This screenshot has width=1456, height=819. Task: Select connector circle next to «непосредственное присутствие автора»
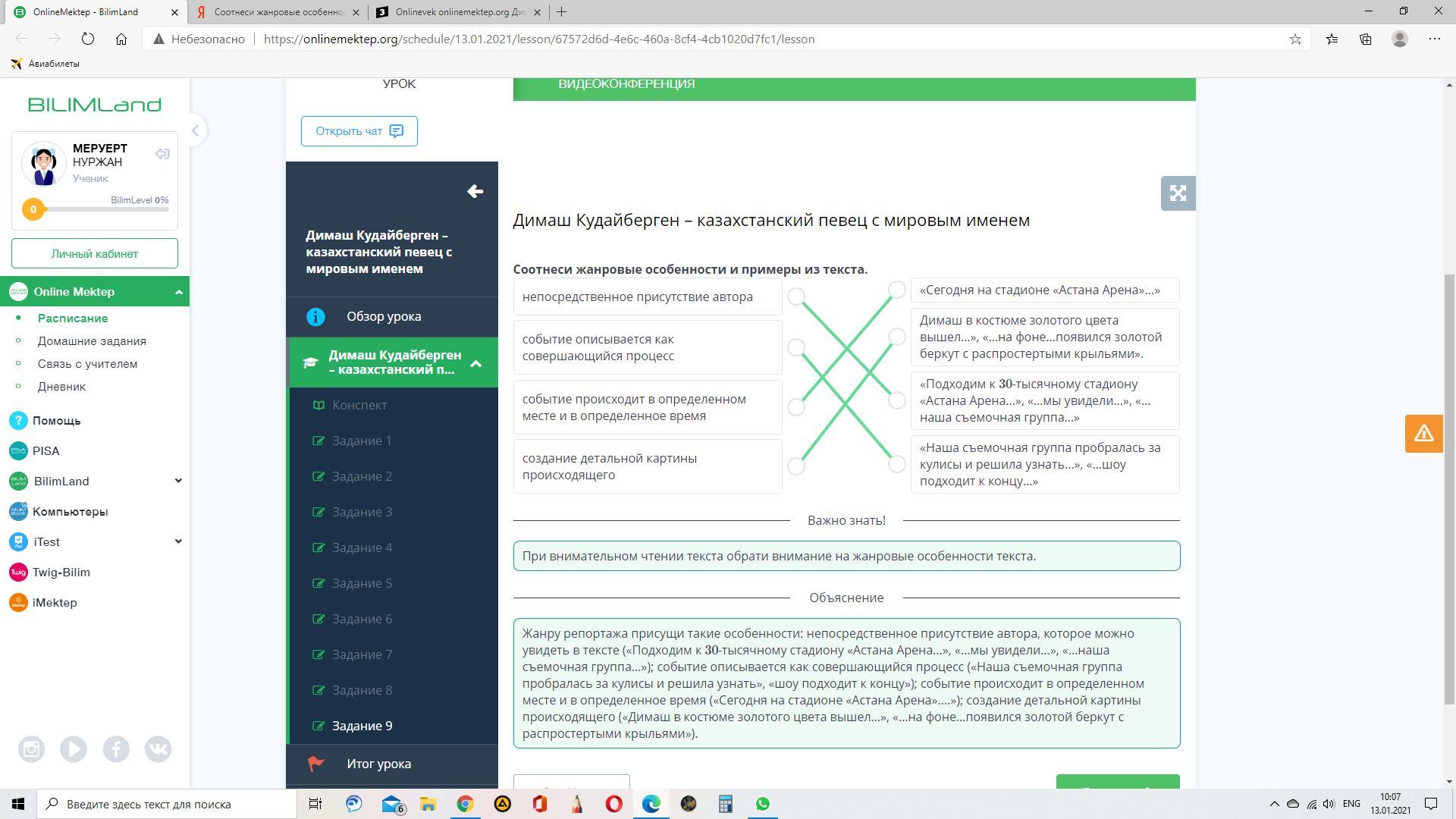coord(796,297)
